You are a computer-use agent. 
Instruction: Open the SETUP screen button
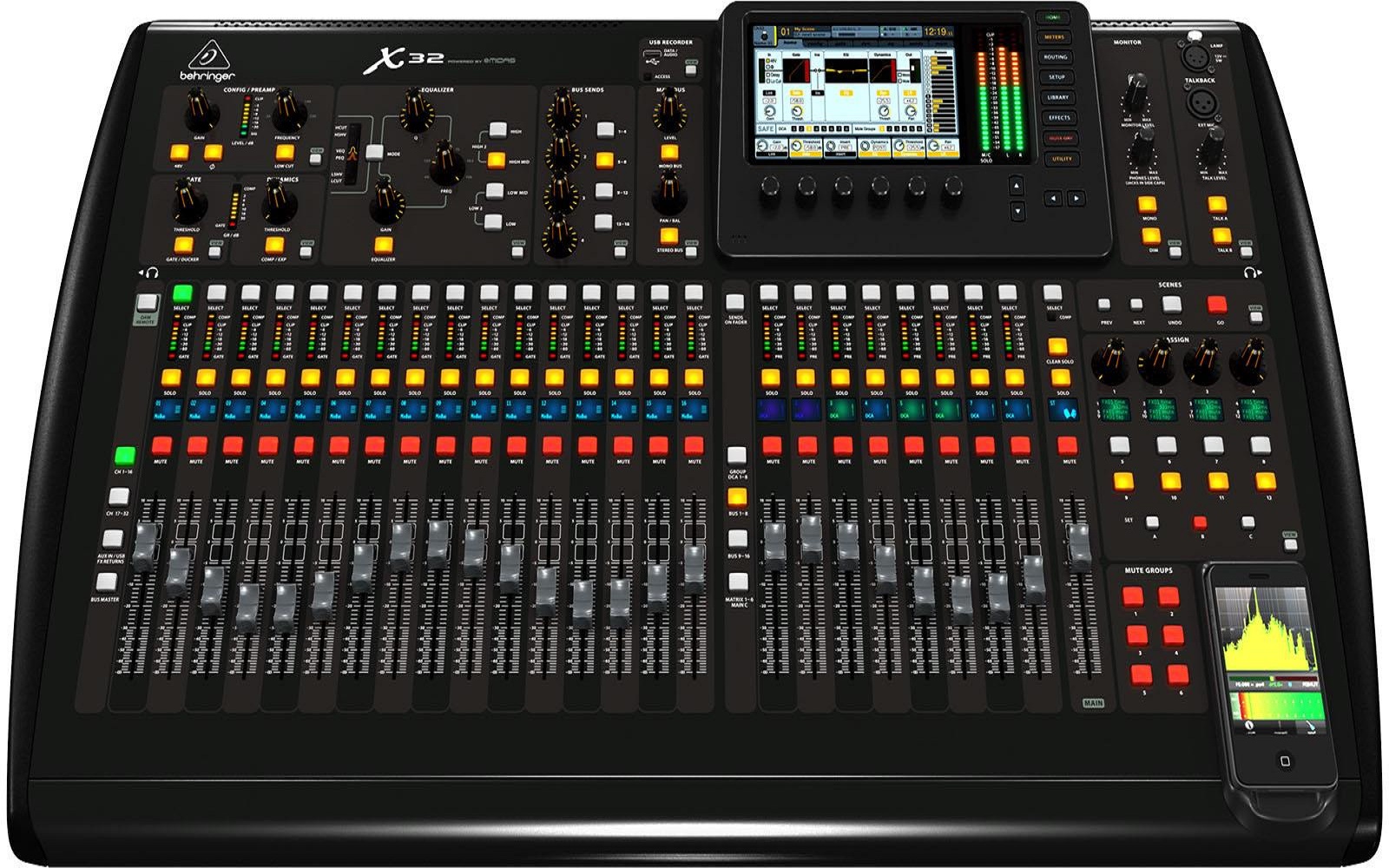click(1057, 77)
